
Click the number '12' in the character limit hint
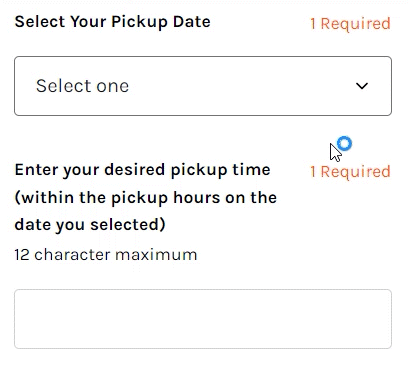coord(22,255)
